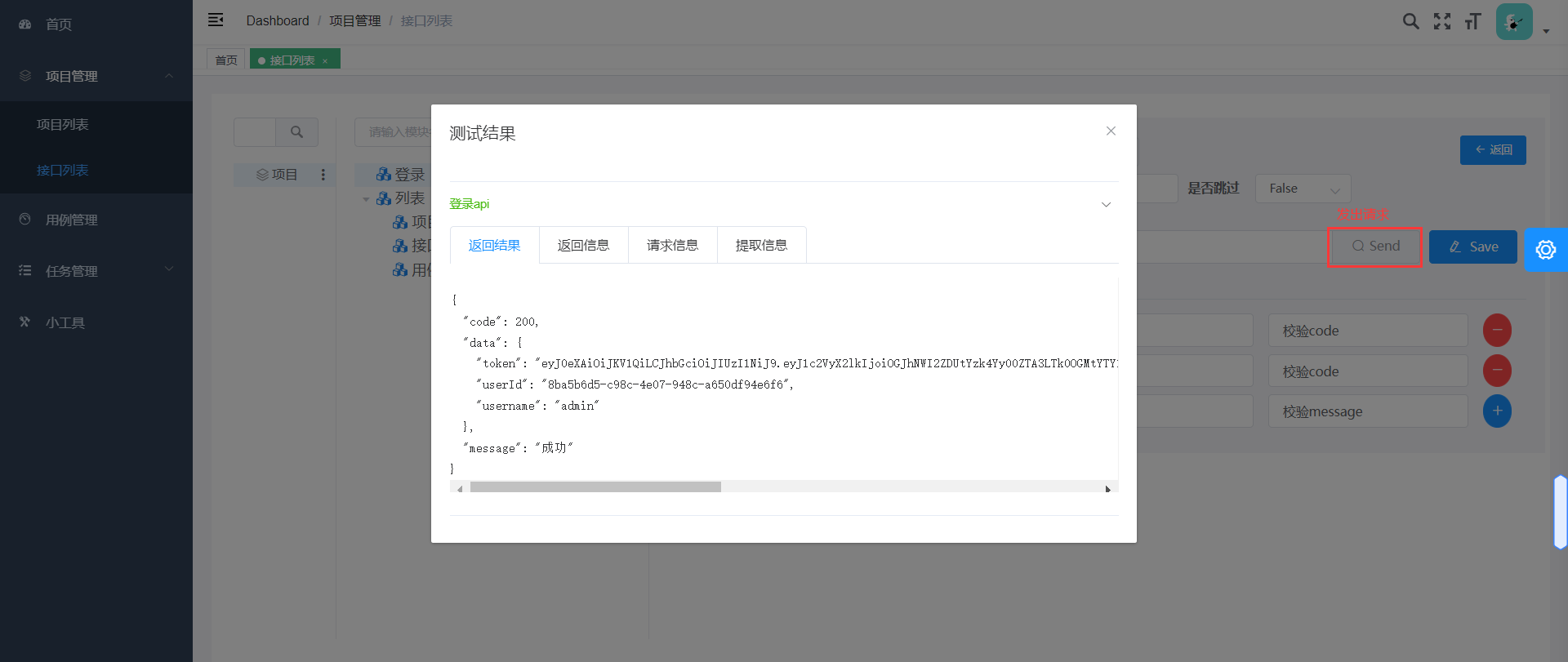
Task: Open the header search magnifier icon
Action: pos(1410,21)
